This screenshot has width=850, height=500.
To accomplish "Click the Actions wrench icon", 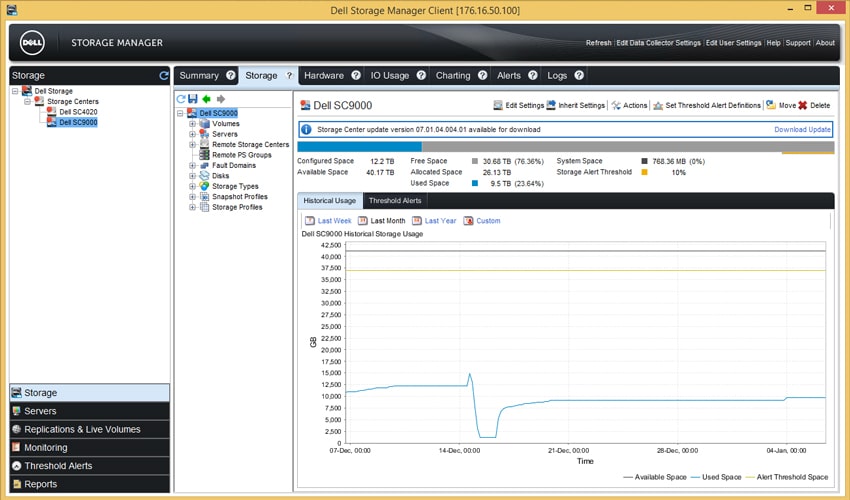I will [616, 105].
